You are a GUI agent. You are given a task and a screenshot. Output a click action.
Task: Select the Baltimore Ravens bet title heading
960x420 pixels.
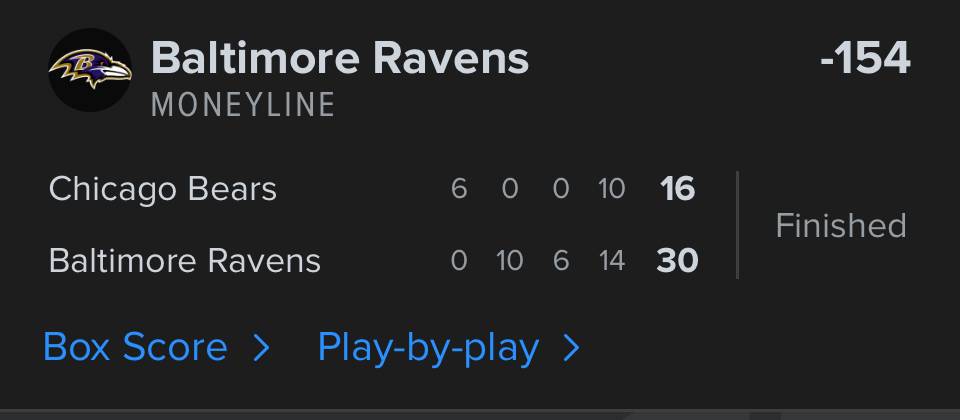point(340,59)
